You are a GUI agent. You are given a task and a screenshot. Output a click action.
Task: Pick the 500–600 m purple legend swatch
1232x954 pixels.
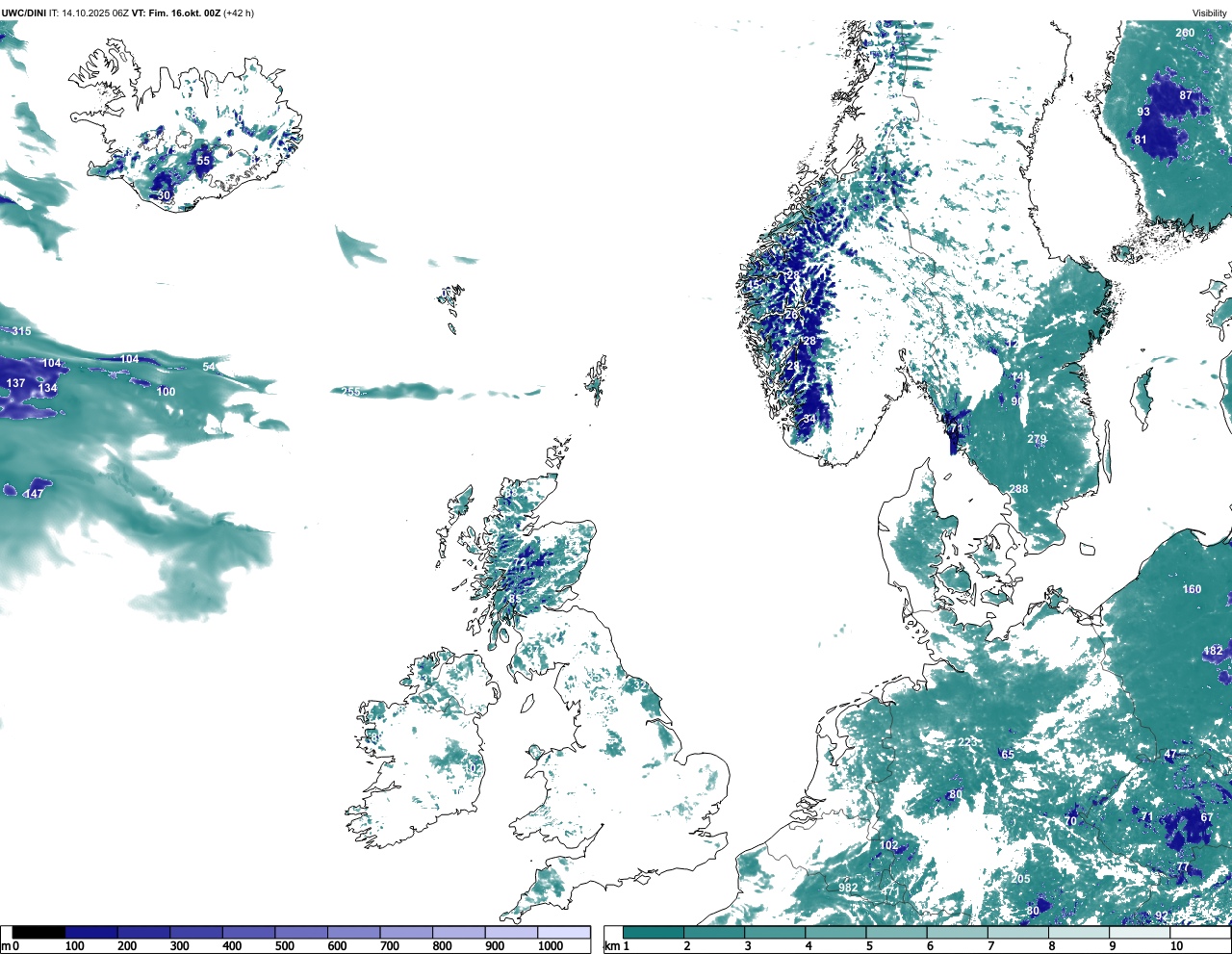pos(301,932)
